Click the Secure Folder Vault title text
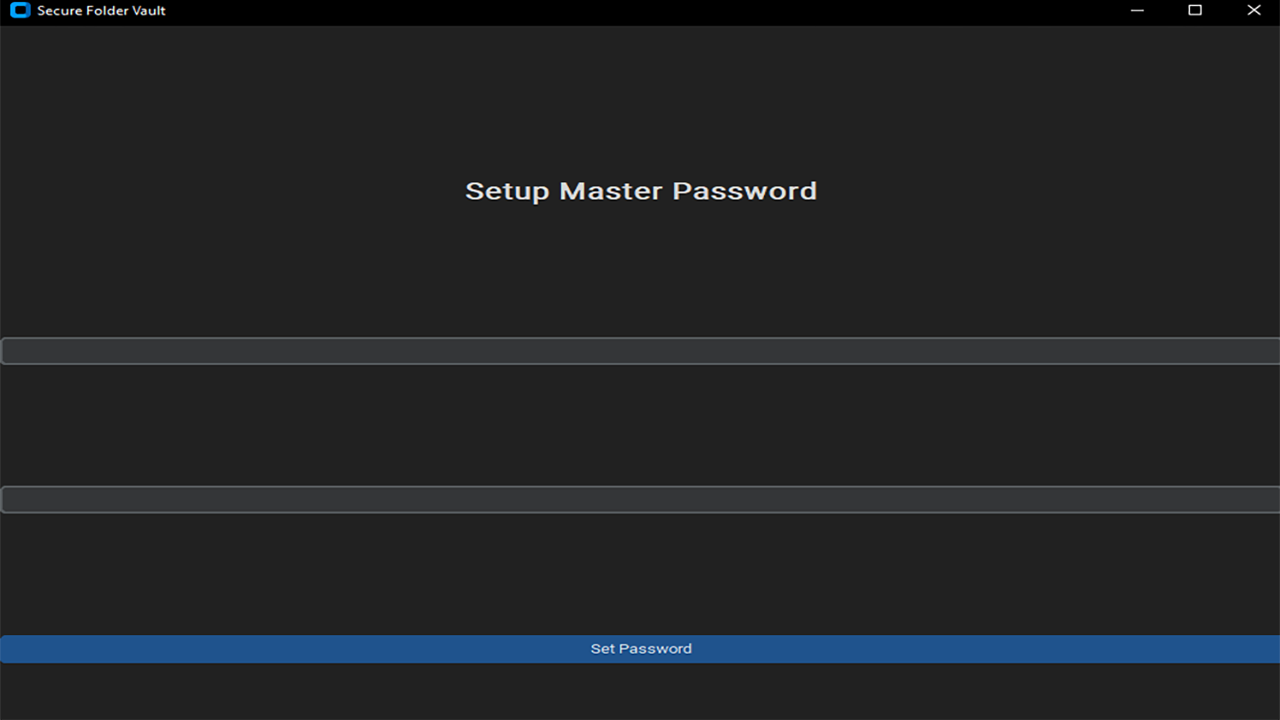Image resolution: width=1280 pixels, height=720 pixels. coord(101,11)
